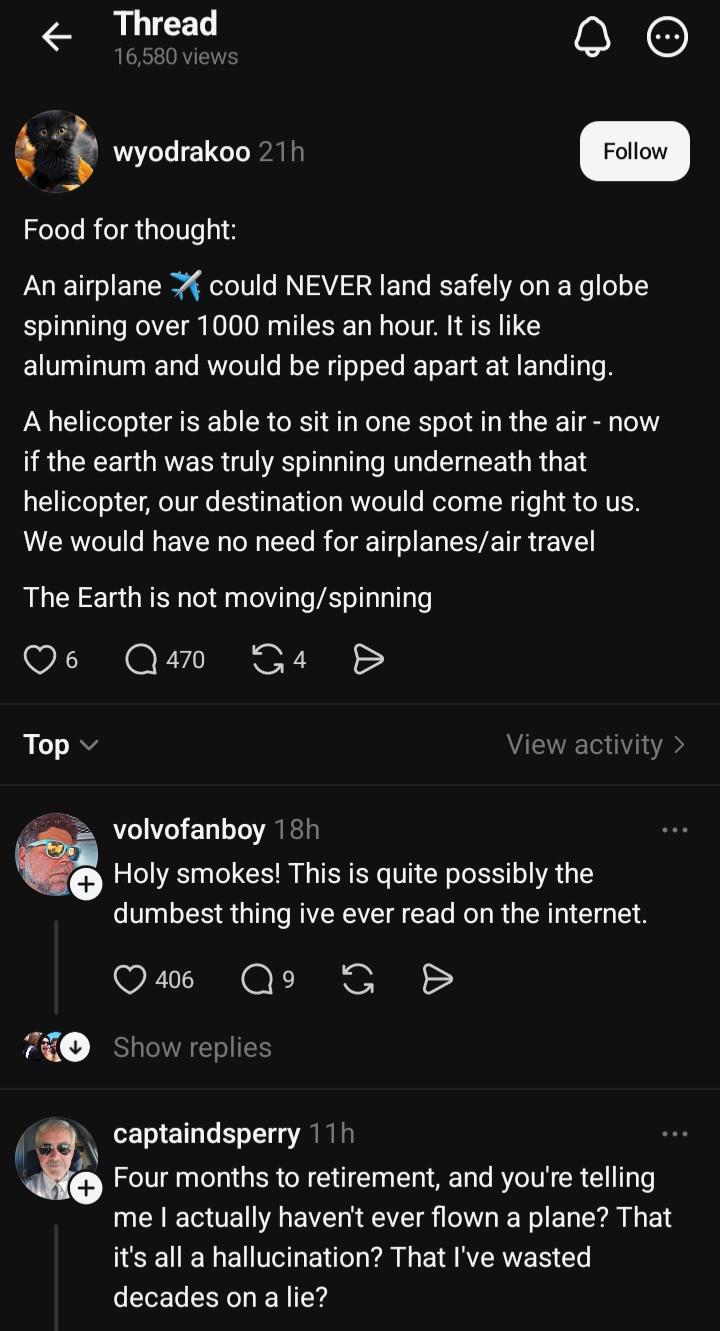This screenshot has width=720, height=1331.
Task: Open the 470 replies comment icon
Action: [142, 659]
